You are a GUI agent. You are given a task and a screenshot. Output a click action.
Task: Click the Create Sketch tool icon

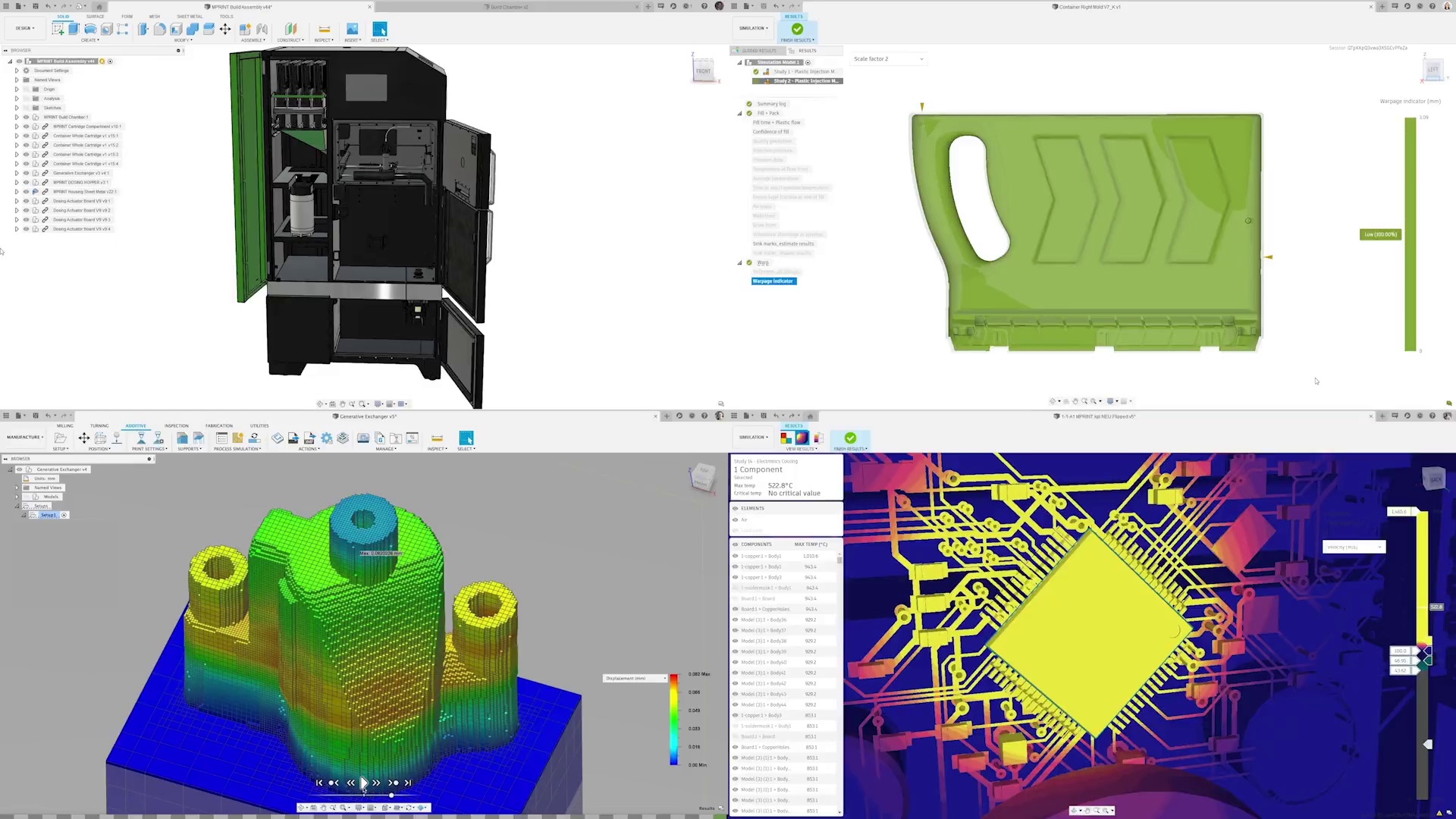[x=58, y=29]
